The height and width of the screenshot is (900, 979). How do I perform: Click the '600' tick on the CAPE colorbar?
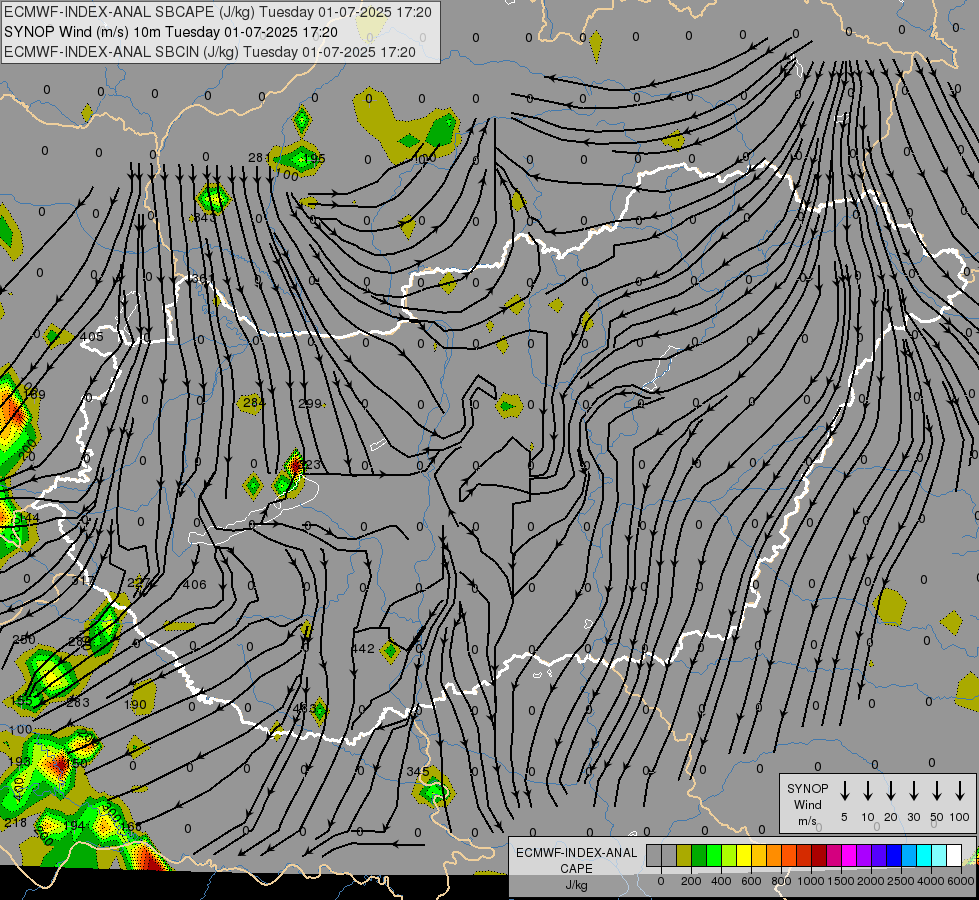pyautogui.click(x=751, y=881)
